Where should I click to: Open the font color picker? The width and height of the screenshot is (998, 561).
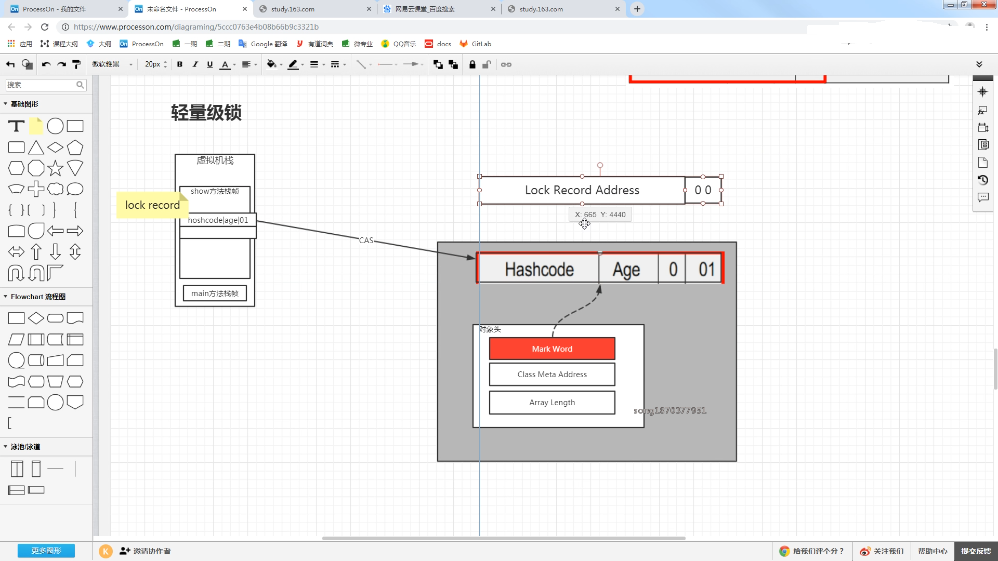click(x=227, y=64)
